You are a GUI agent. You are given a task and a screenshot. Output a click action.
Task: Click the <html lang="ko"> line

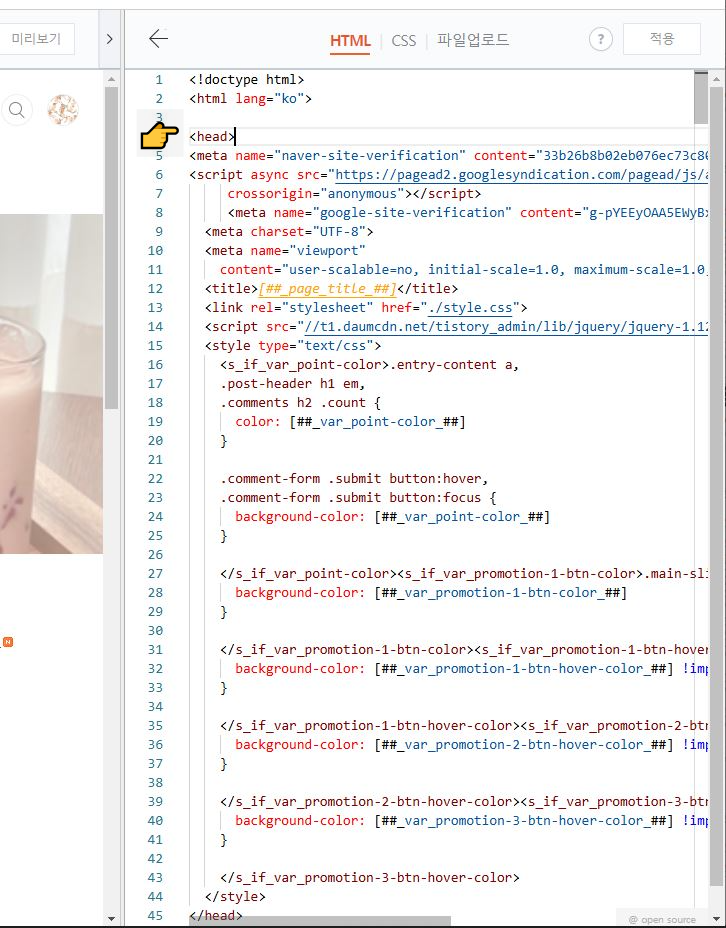250,98
